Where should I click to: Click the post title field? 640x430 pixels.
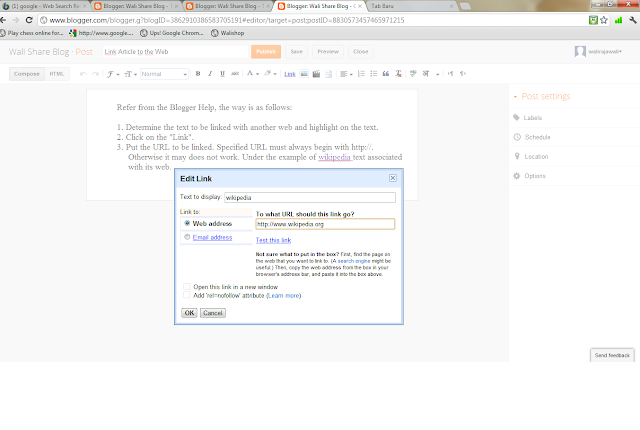pos(175,51)
